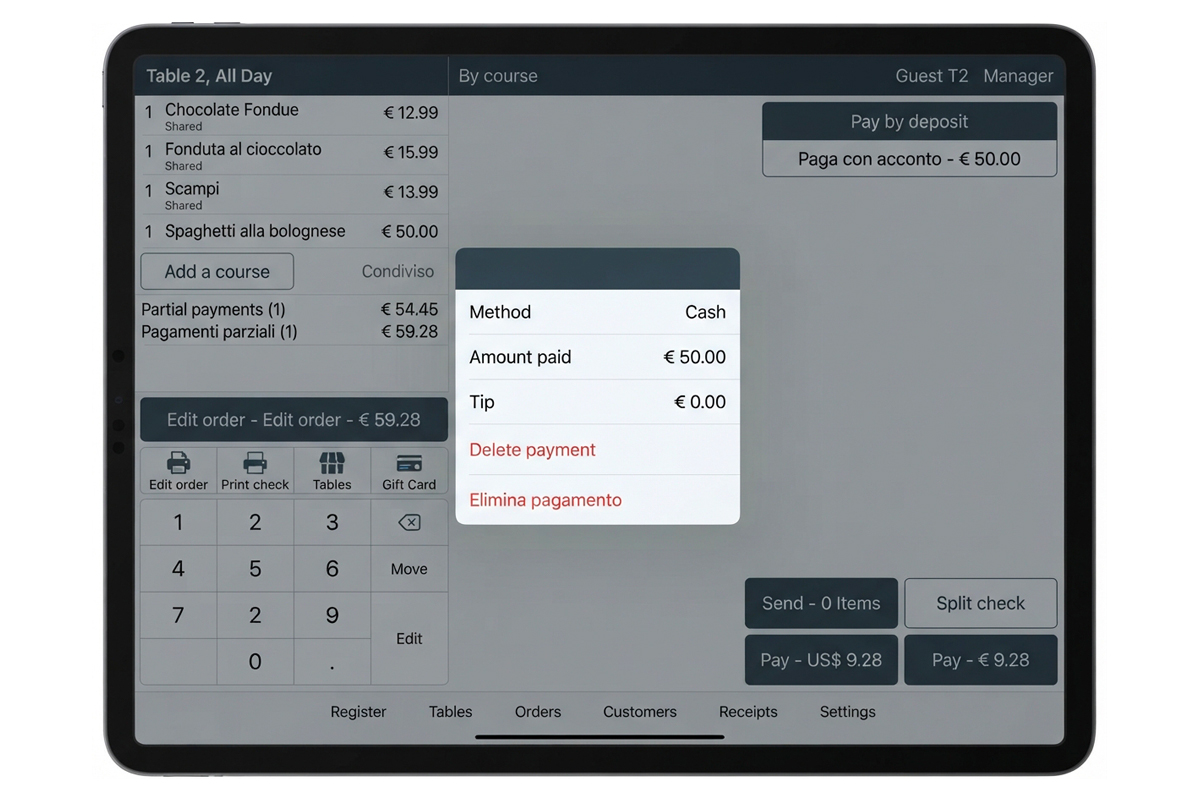Select the Tip € 0.00 row
Viewport: 1200px width, 800px height.
[597, 402]
